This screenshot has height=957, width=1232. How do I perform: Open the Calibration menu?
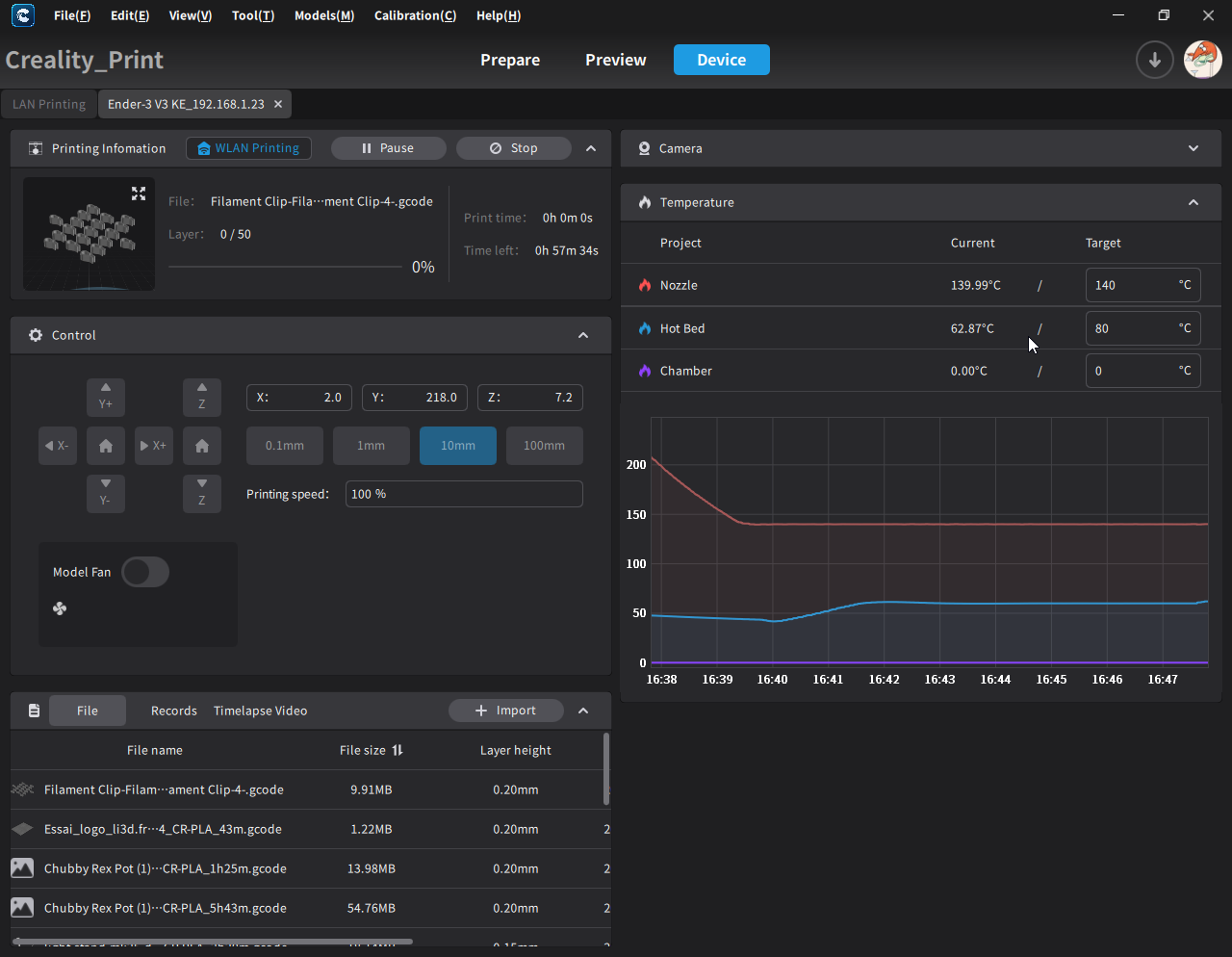click(415, 15)
